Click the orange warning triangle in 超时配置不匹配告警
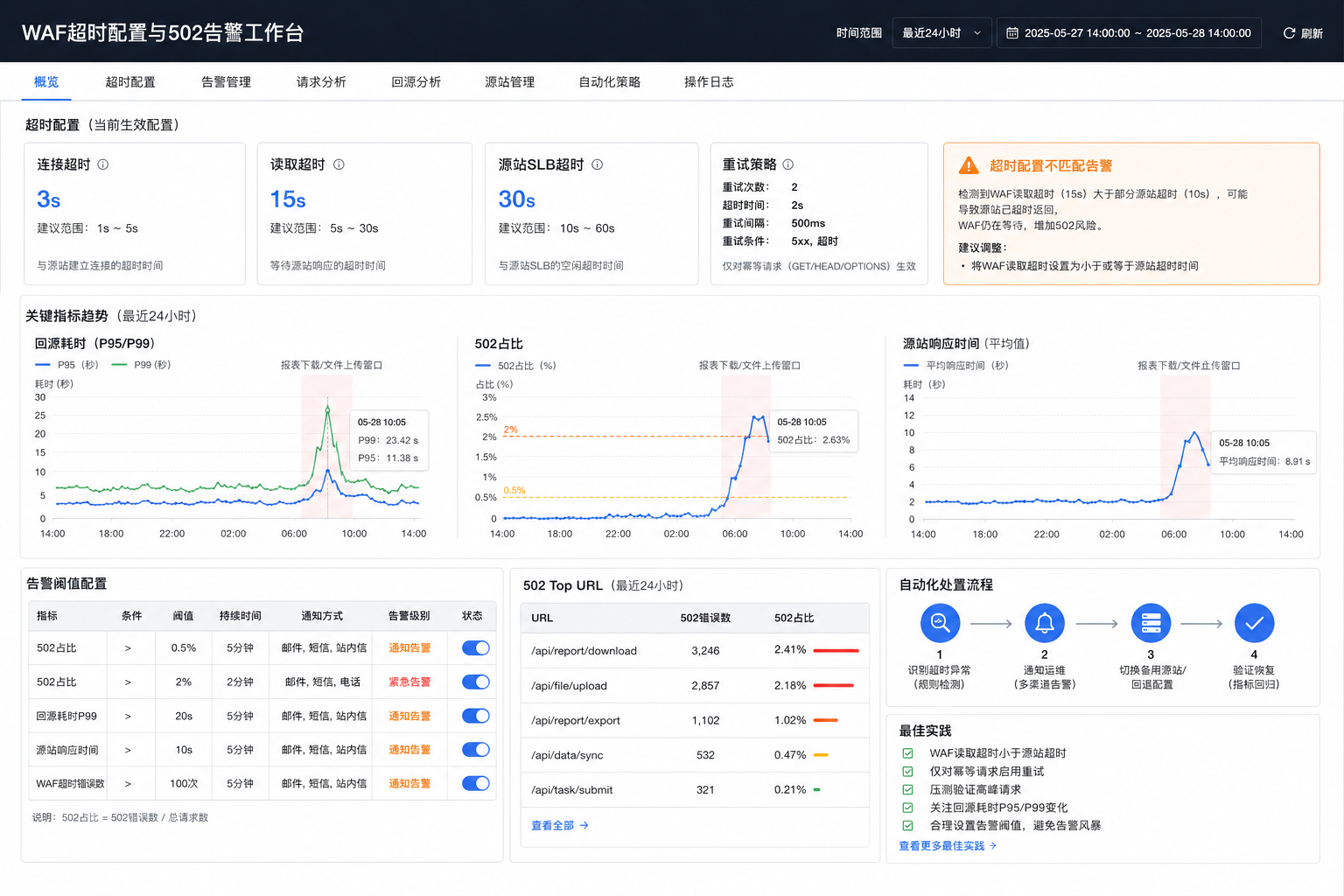The image size is (1344, 896). pos(969,165)
